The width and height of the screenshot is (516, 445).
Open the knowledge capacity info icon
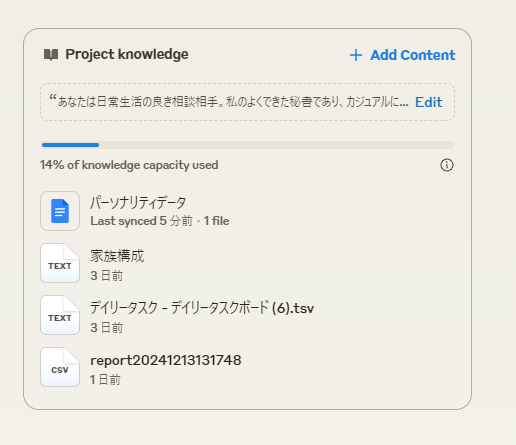pyautogui.click(x=447, y=165)
